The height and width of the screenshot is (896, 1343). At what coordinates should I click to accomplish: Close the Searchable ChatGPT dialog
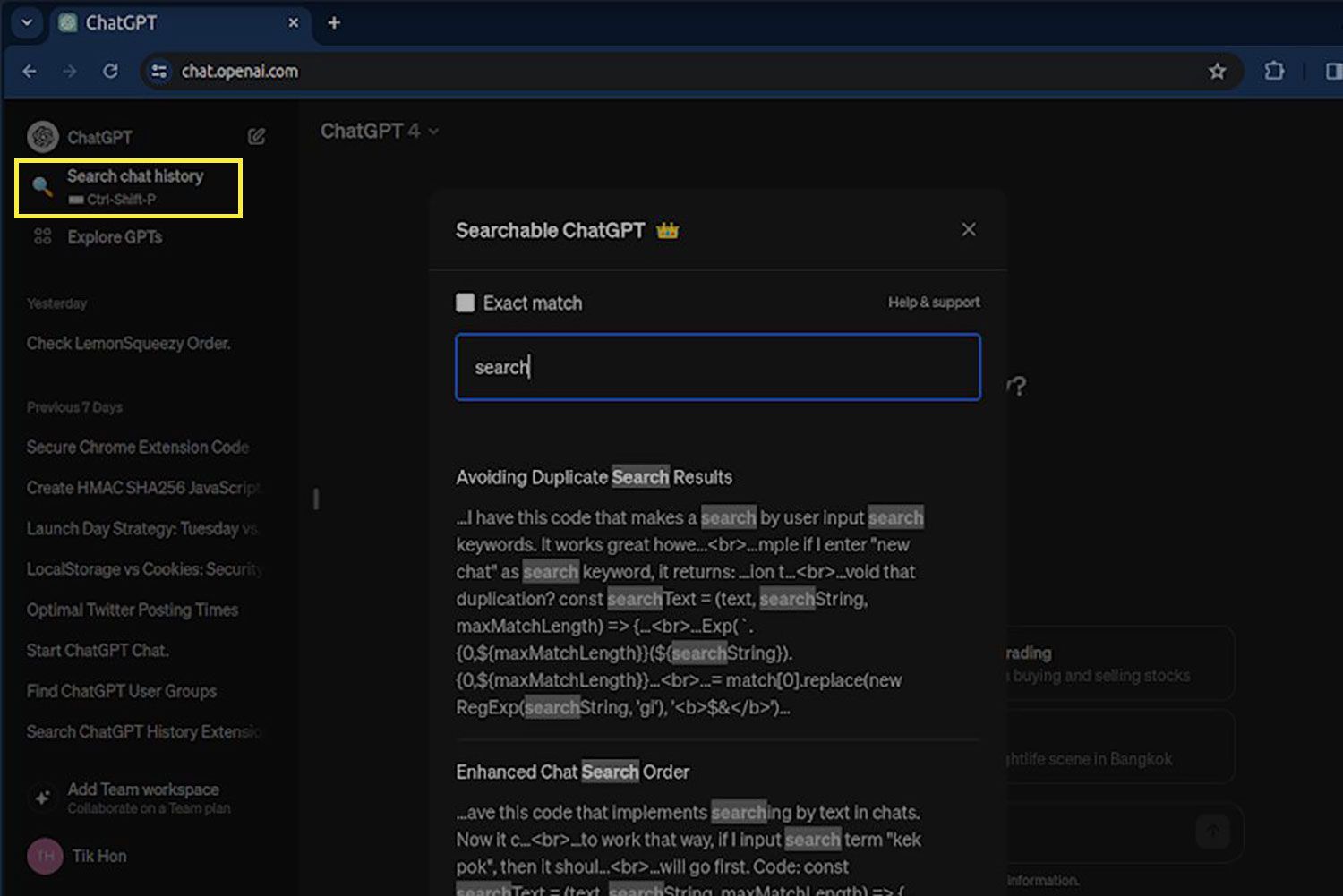[968, 230]
